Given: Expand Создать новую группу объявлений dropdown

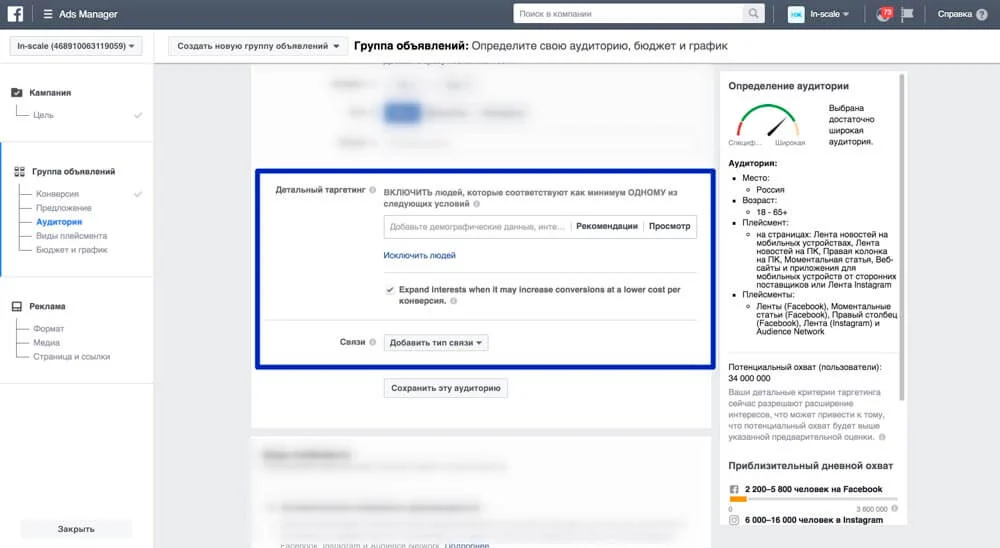Looking at the screenshot, I should pos(258,46).
